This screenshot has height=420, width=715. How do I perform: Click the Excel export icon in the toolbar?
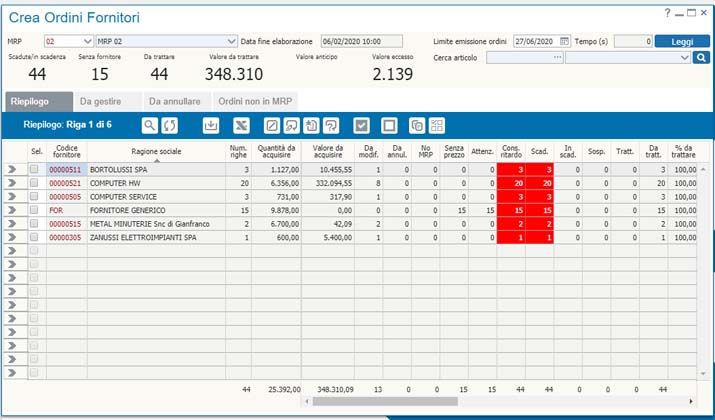point(240,125)
